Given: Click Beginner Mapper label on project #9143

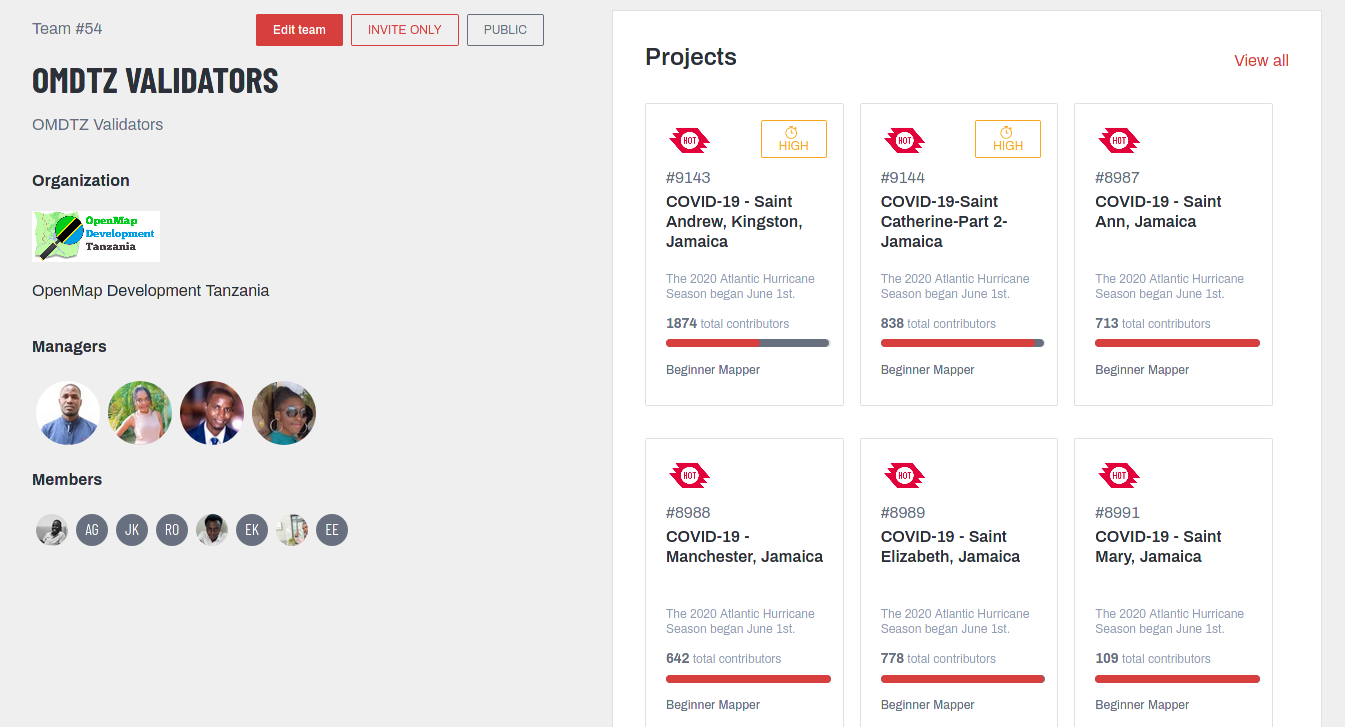Looking at the screenshot, I should (713, 369).
